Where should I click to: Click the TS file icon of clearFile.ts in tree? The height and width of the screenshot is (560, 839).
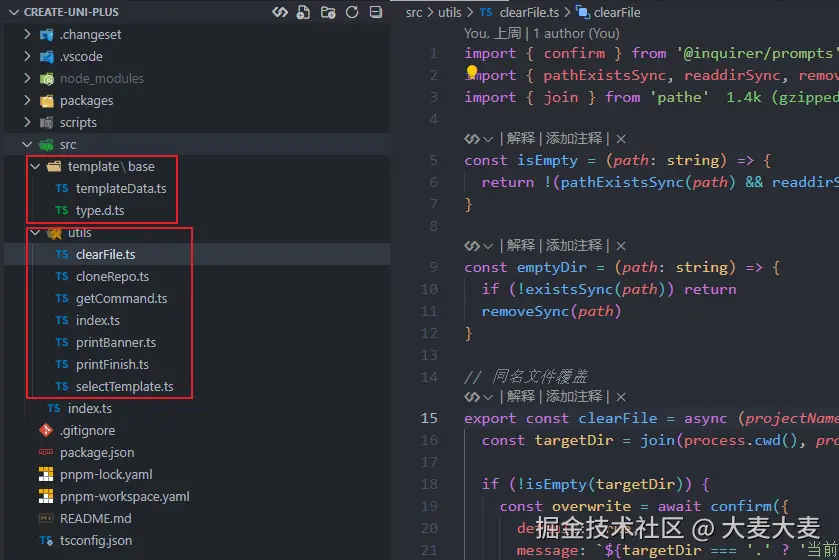(62, 254)
